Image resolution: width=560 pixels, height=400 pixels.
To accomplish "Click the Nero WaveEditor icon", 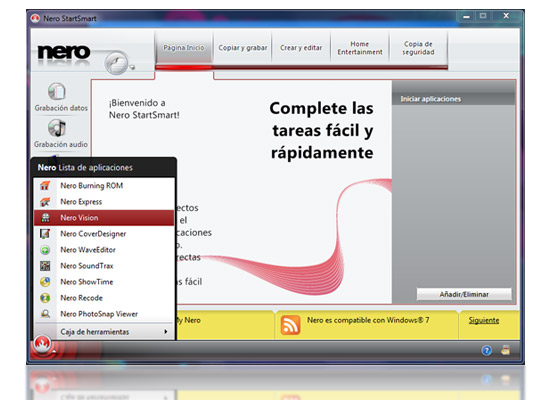I will point(45,250).
